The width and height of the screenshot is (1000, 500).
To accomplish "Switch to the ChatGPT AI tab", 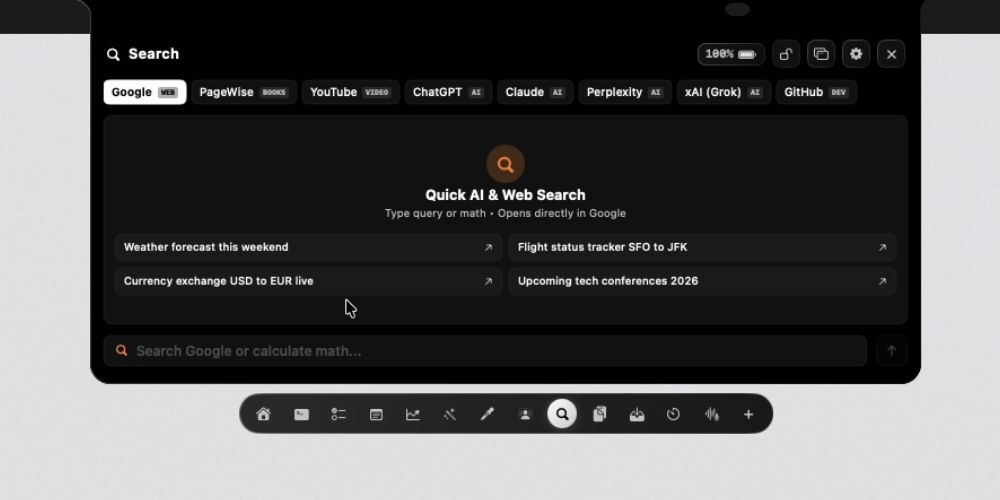I will pos(448,92).
